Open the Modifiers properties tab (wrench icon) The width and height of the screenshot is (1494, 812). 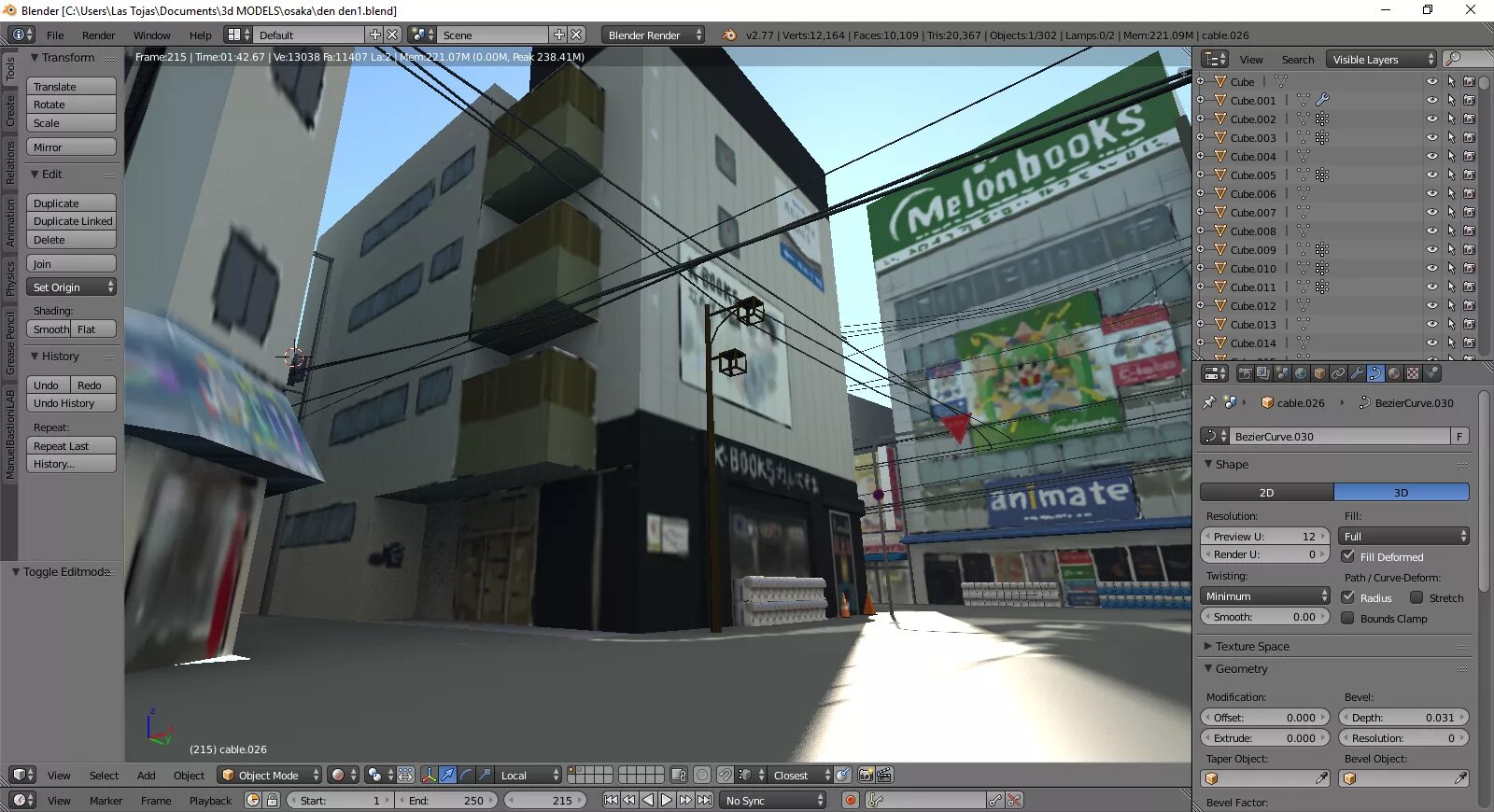1357,373
